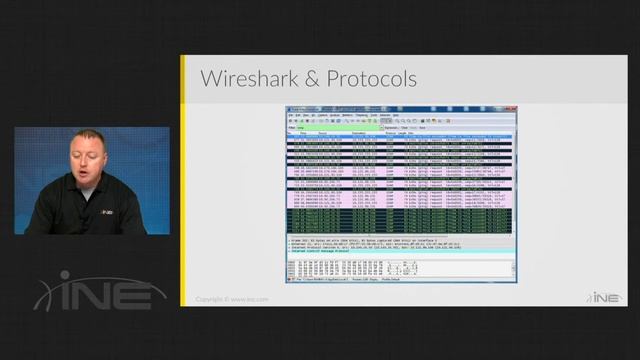The image size is (640, 360).
Task: Expand the Internet Protocol Version 4 node
Action: tap(290, 247)
